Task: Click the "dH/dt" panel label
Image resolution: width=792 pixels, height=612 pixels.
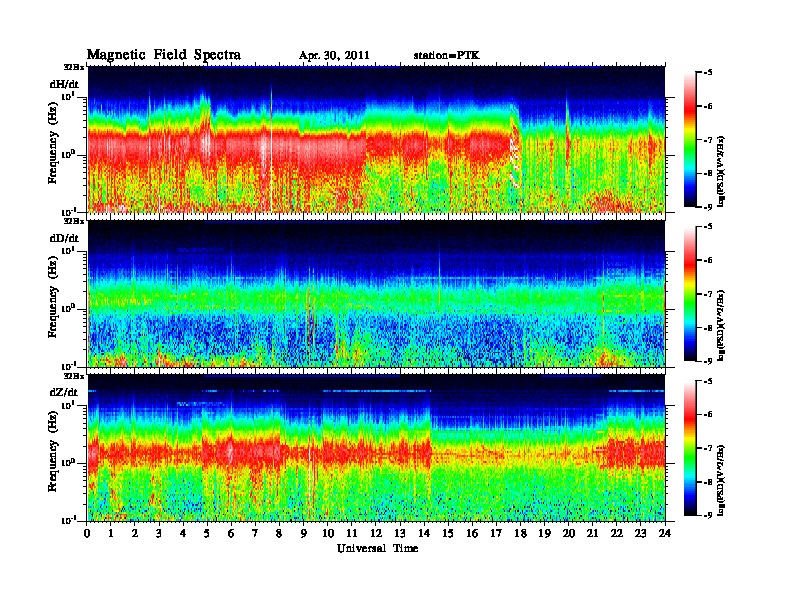Action: pyautogui.click(x=64, y=84)
